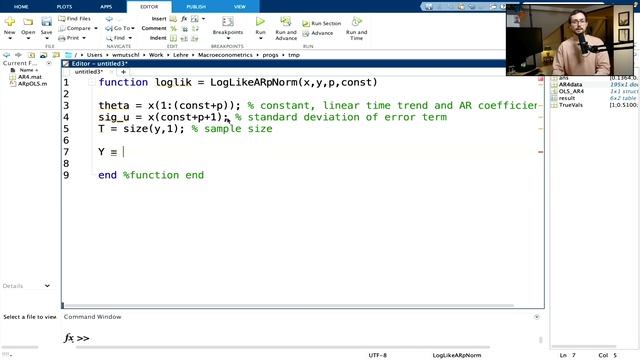Click the up one level folder icon
This screenshot has width=640, height=360.
click(31, 55)
